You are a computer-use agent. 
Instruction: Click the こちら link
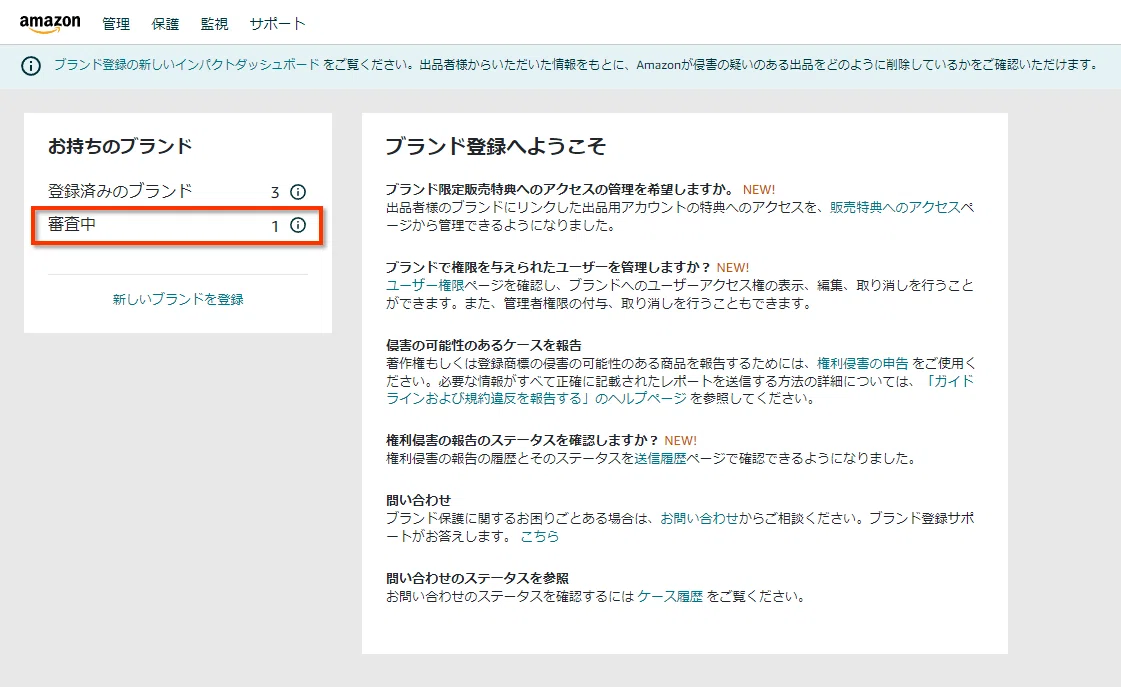click(x=540, y=536)
